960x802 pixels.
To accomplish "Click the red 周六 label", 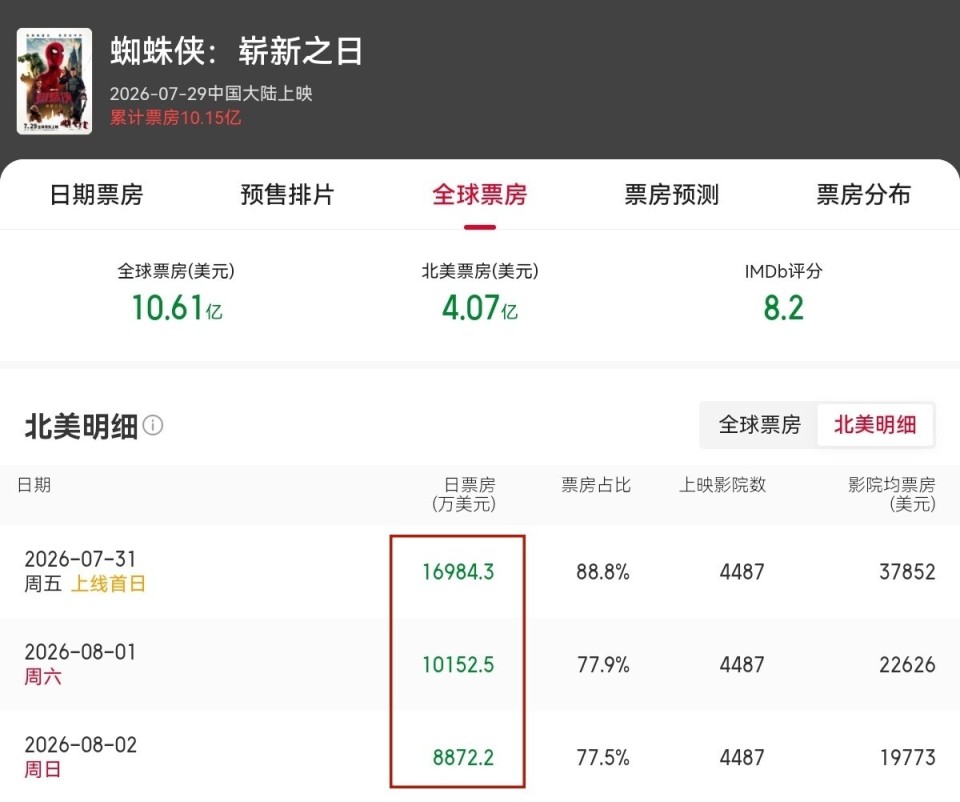I will [43, 677].
